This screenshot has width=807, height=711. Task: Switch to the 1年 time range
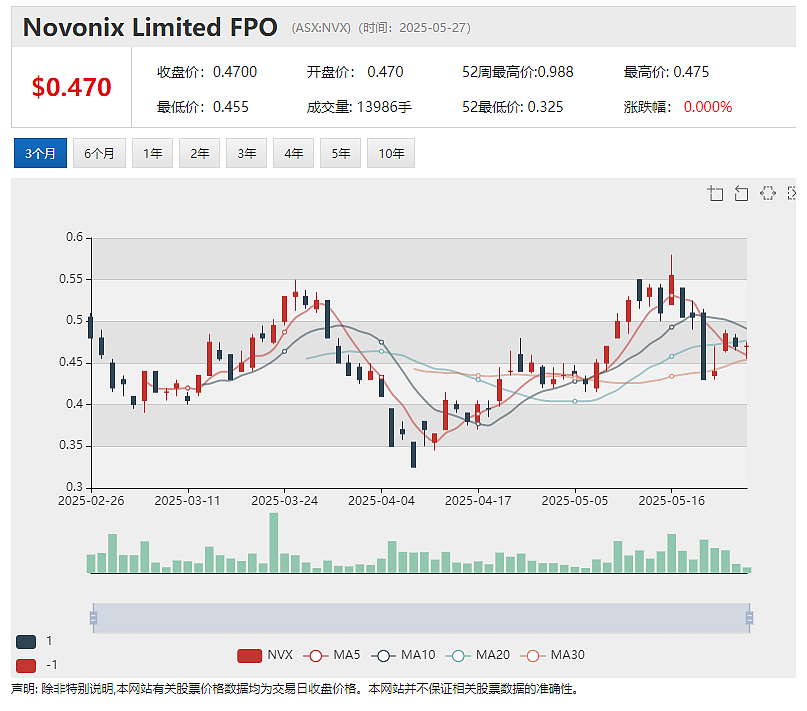tap(152, 153)
